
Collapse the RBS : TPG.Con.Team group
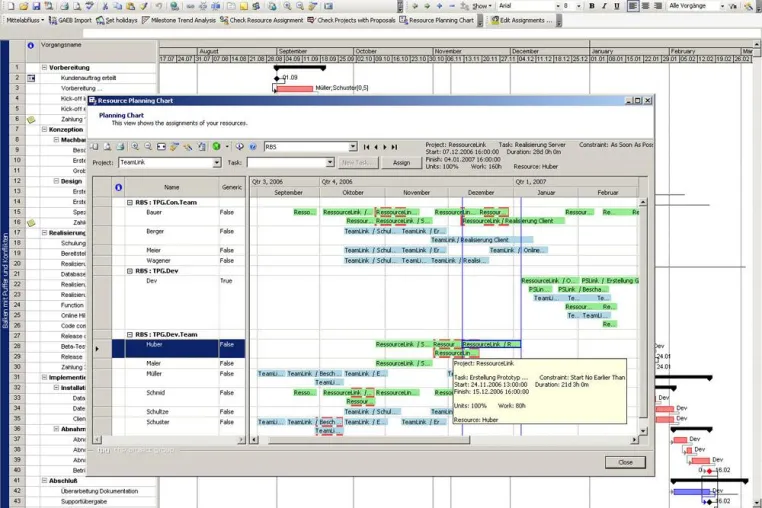[x=130, y=202]
